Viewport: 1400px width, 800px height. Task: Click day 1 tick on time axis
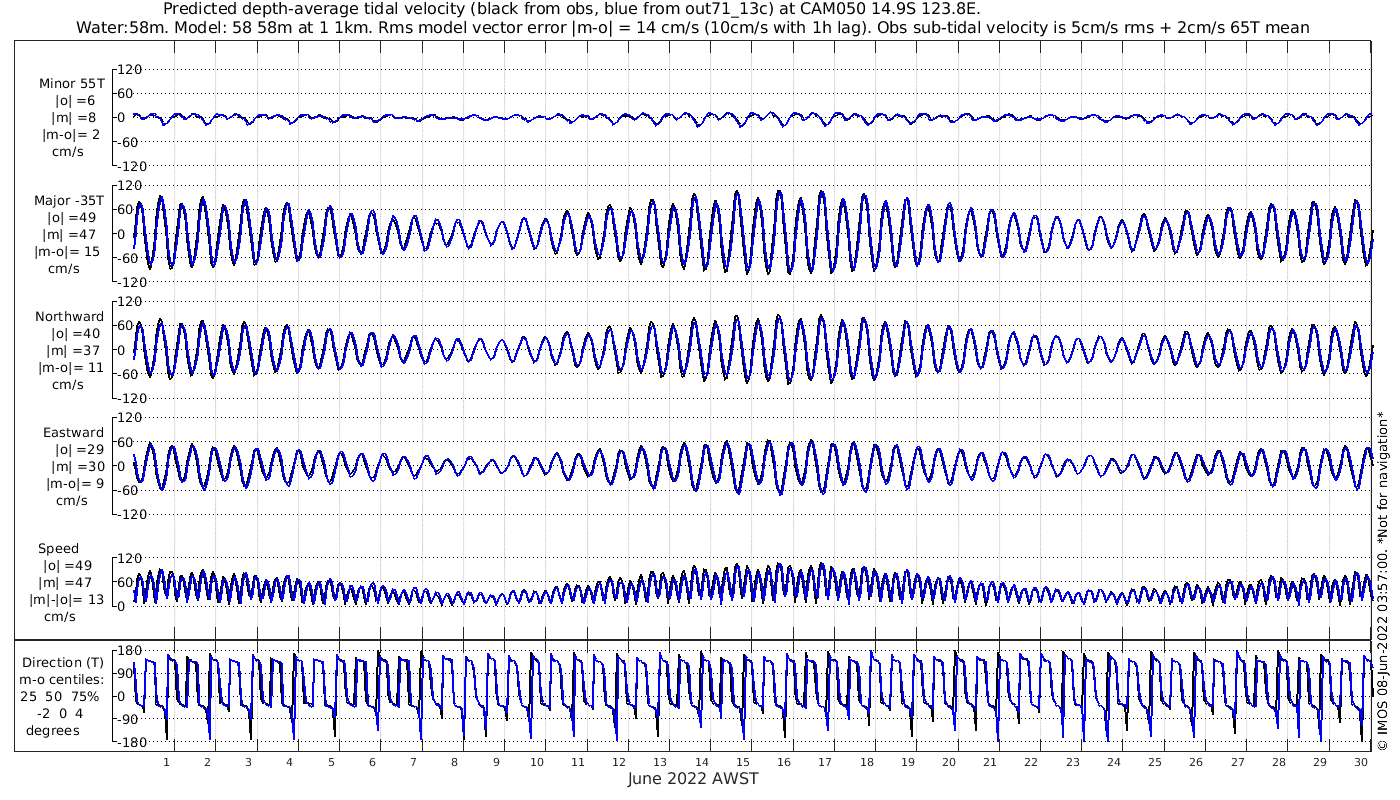click(x=166, y=761)
